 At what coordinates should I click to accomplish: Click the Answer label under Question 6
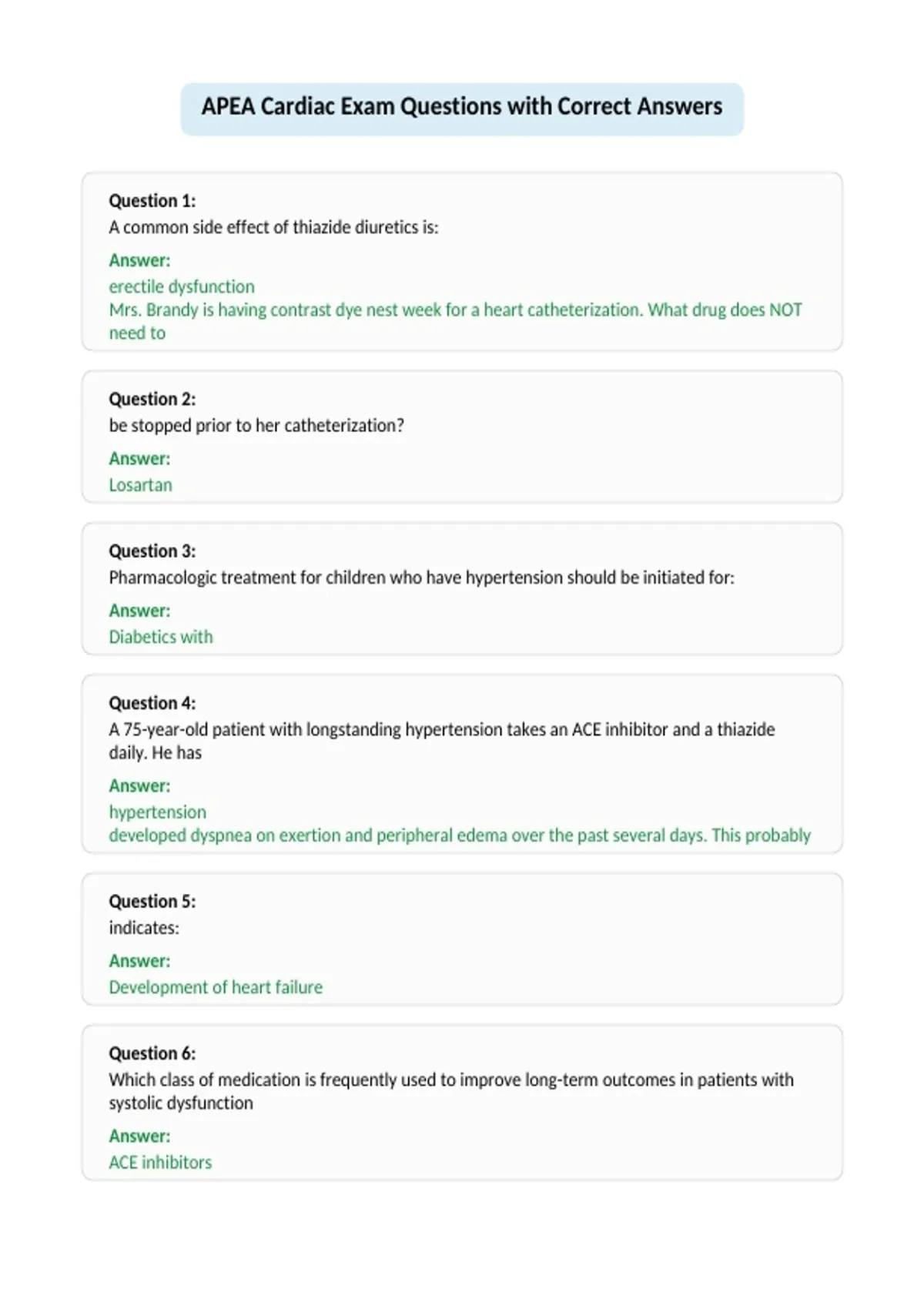[139, 1137]
